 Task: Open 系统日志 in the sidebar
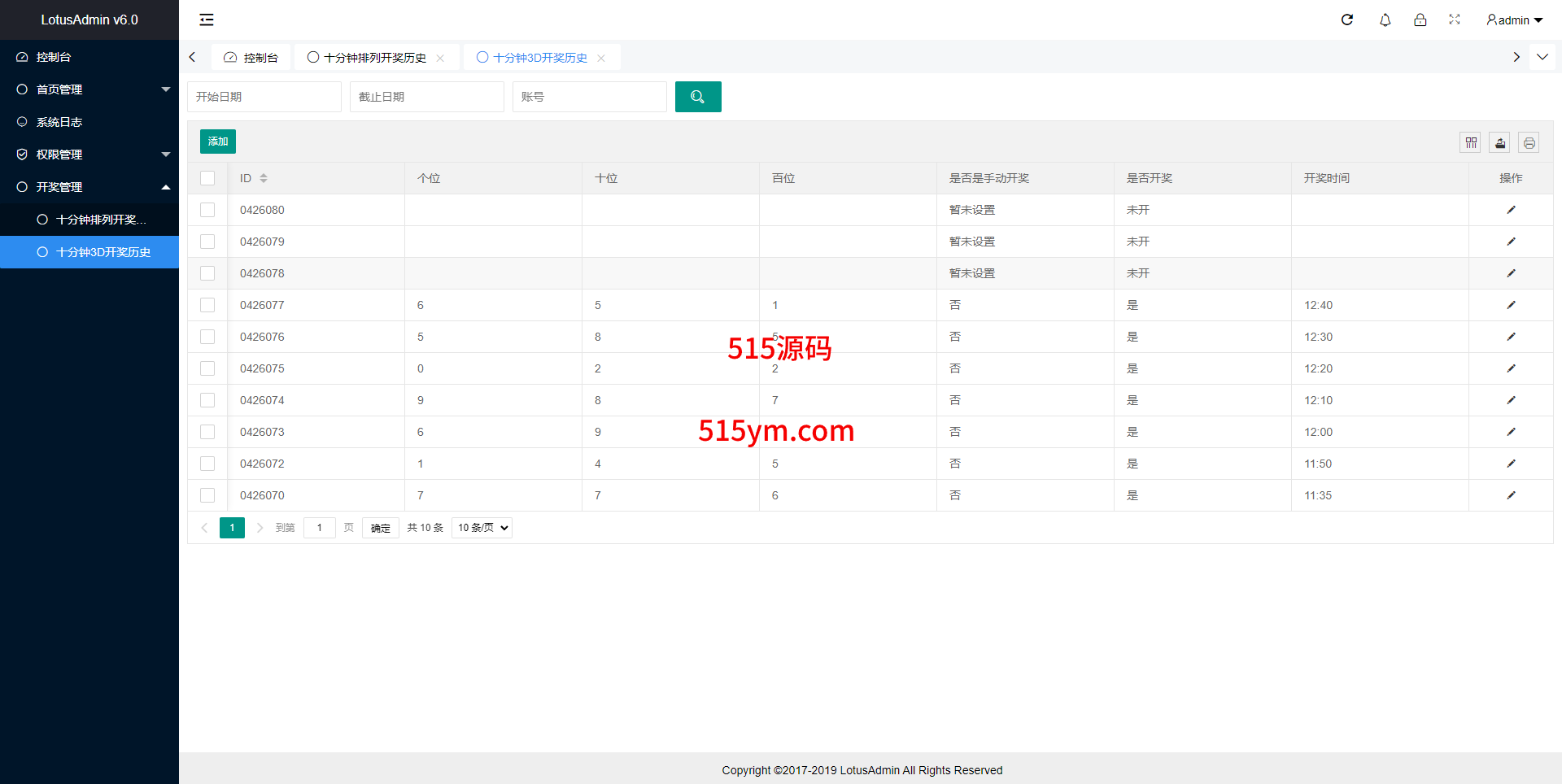pyautogui.click(x=59, y=122)
